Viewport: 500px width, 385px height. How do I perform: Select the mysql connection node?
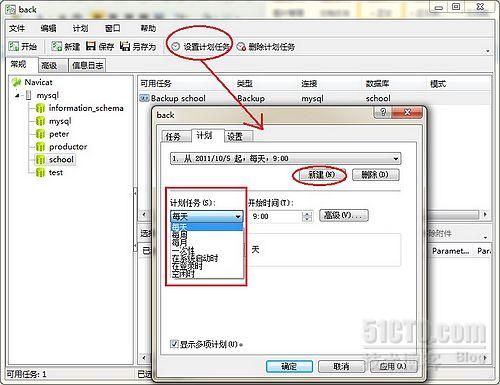[x=48, y=95]
